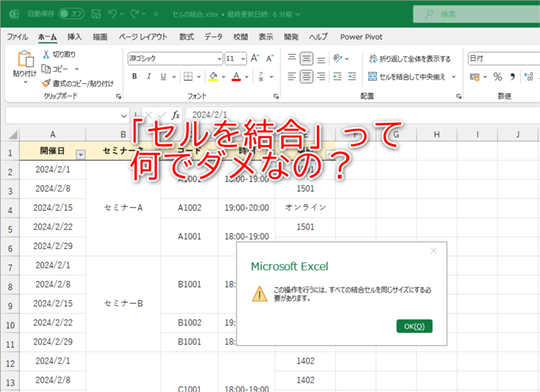Open Customize Quick Access Toolbar dropdown

(156, 14)
